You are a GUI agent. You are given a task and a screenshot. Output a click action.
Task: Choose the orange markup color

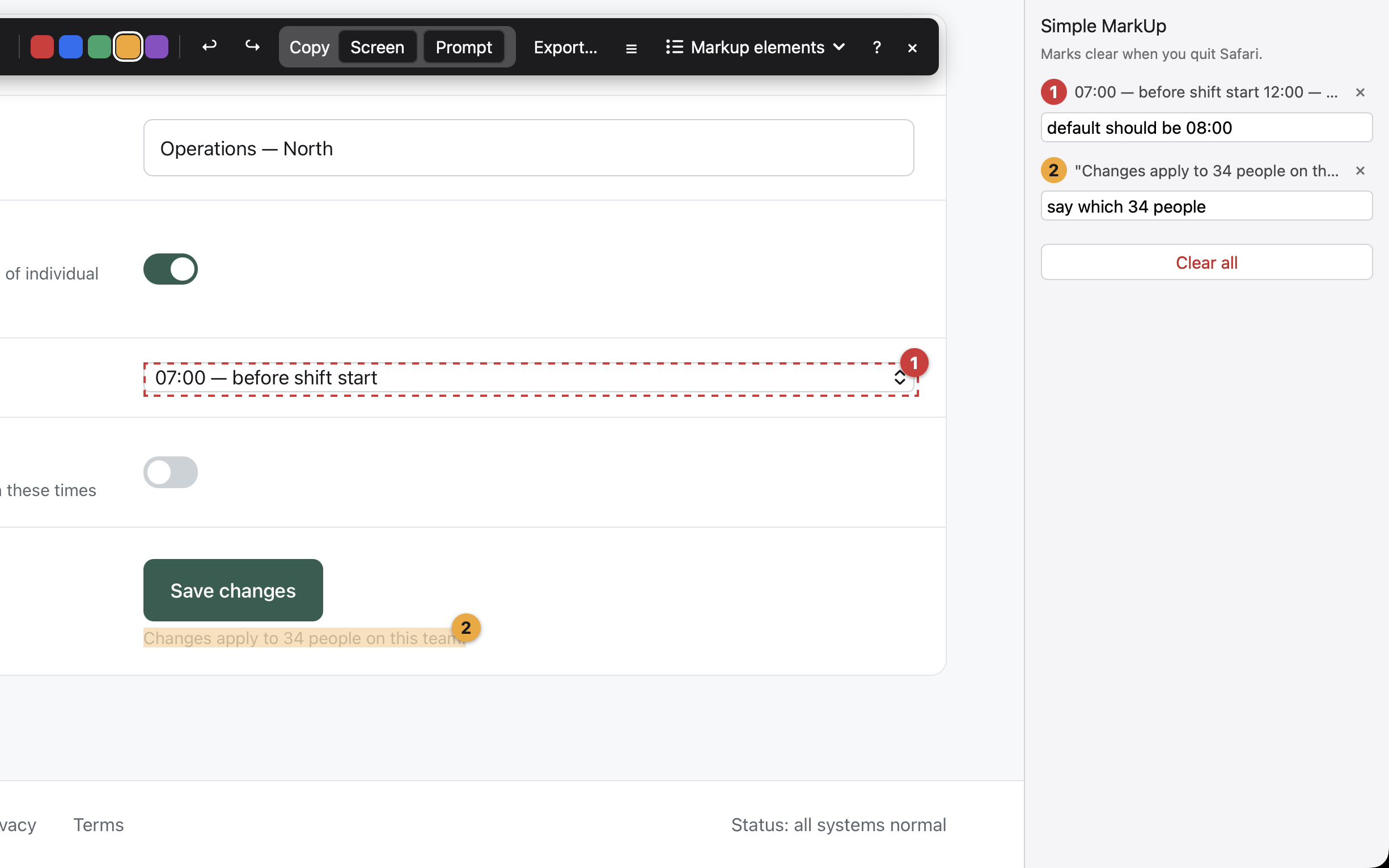[128, 47]
